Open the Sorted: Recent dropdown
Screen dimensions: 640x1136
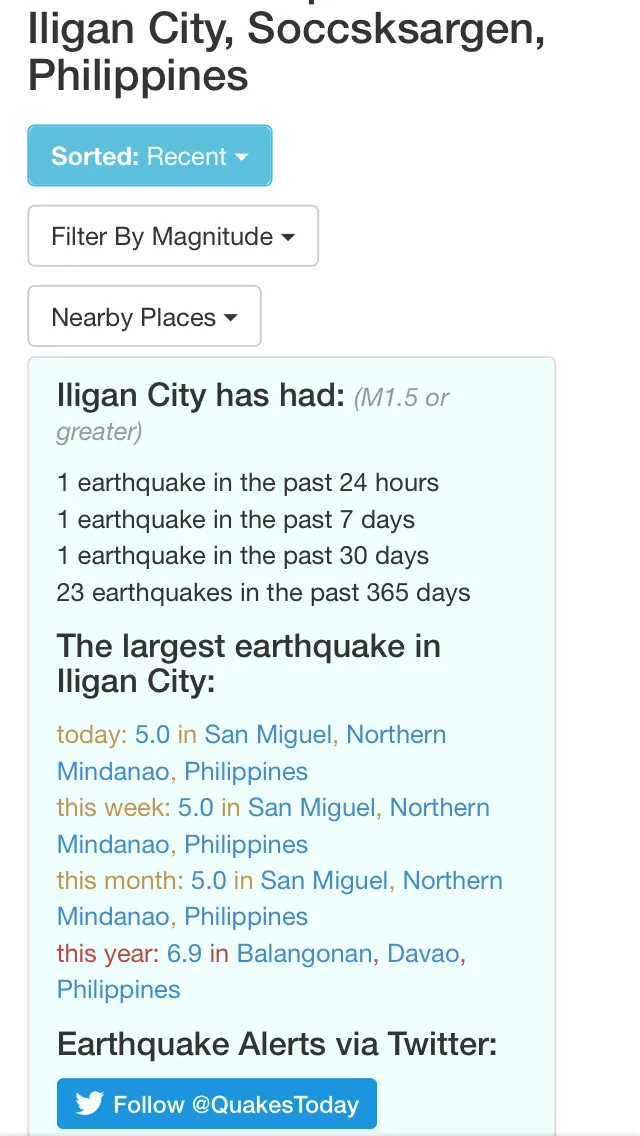(150, 156)
